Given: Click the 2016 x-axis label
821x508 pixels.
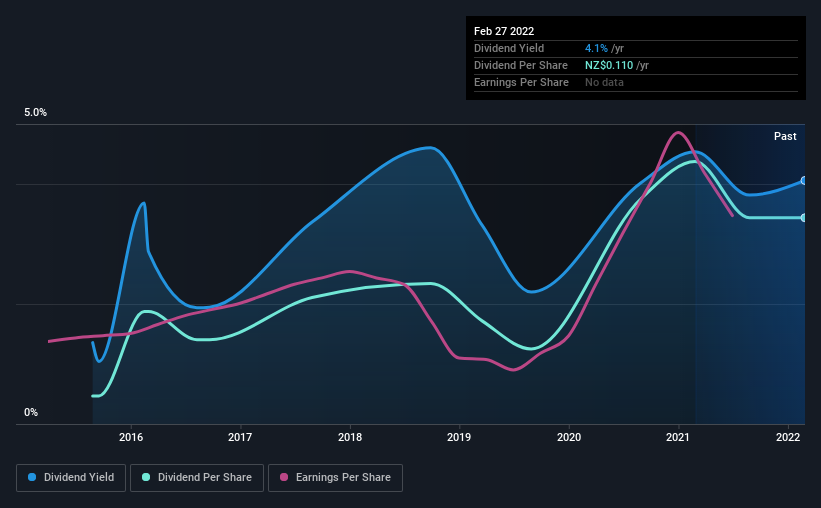Looking at the screenshot, I should click(x=131, y=437).
